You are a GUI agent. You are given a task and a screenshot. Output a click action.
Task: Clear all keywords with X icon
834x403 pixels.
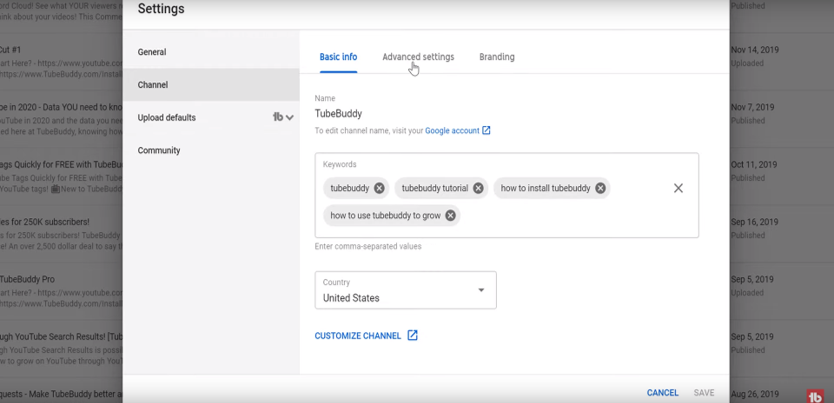678,188
